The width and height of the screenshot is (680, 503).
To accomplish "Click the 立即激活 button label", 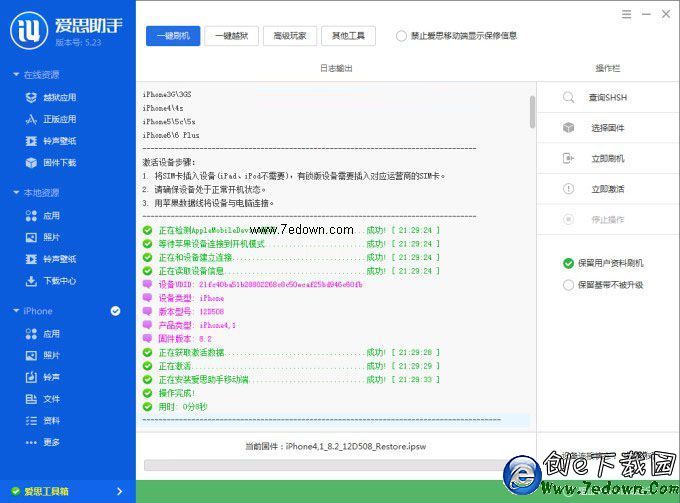I will coord(608,189).
